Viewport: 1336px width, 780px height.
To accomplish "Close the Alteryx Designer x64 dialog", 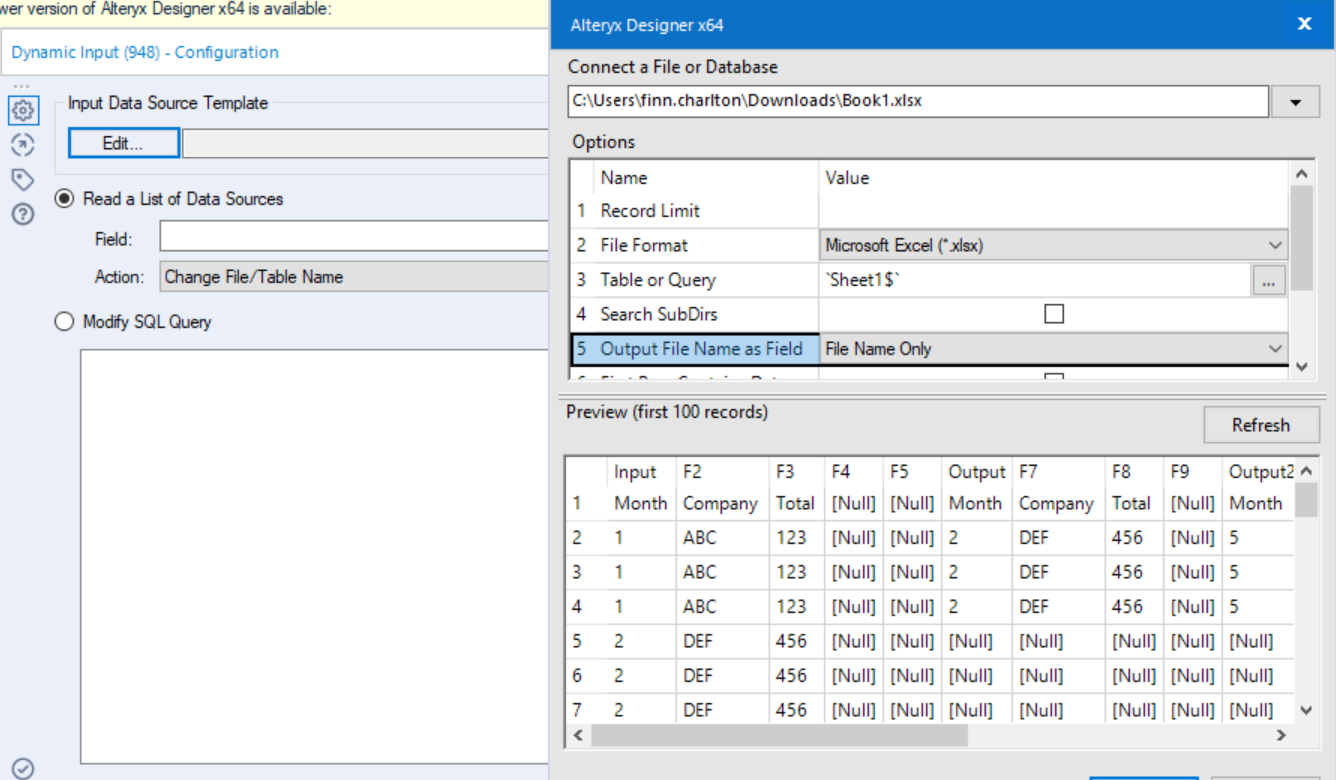I will (x=1304, y=24).
